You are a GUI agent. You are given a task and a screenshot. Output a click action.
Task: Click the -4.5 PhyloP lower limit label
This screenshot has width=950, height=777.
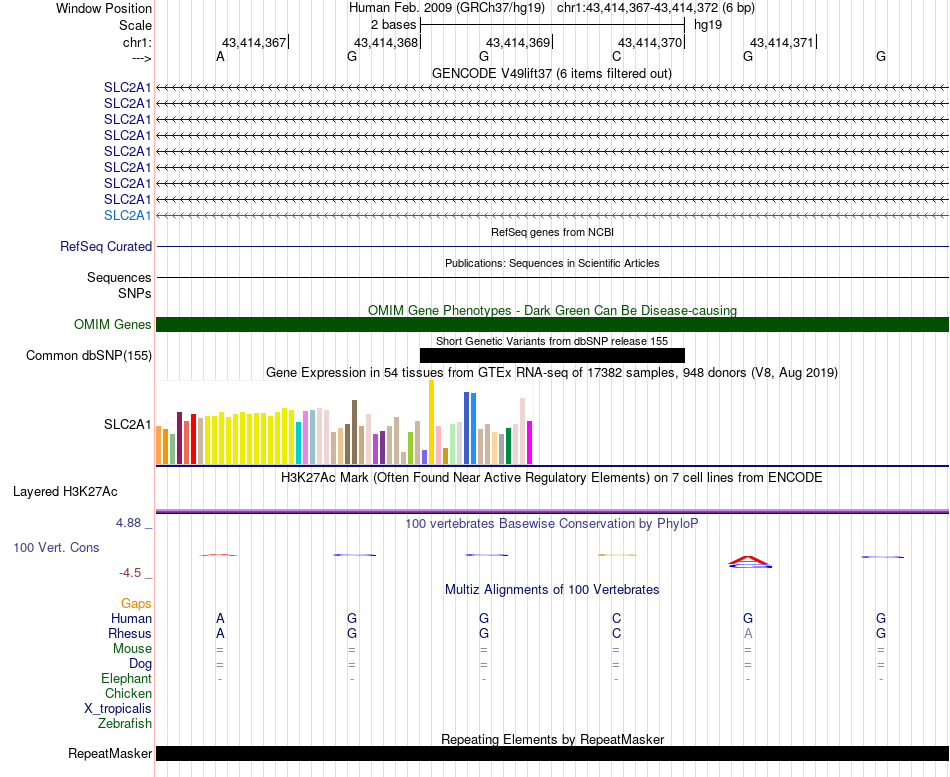(130, 573)
